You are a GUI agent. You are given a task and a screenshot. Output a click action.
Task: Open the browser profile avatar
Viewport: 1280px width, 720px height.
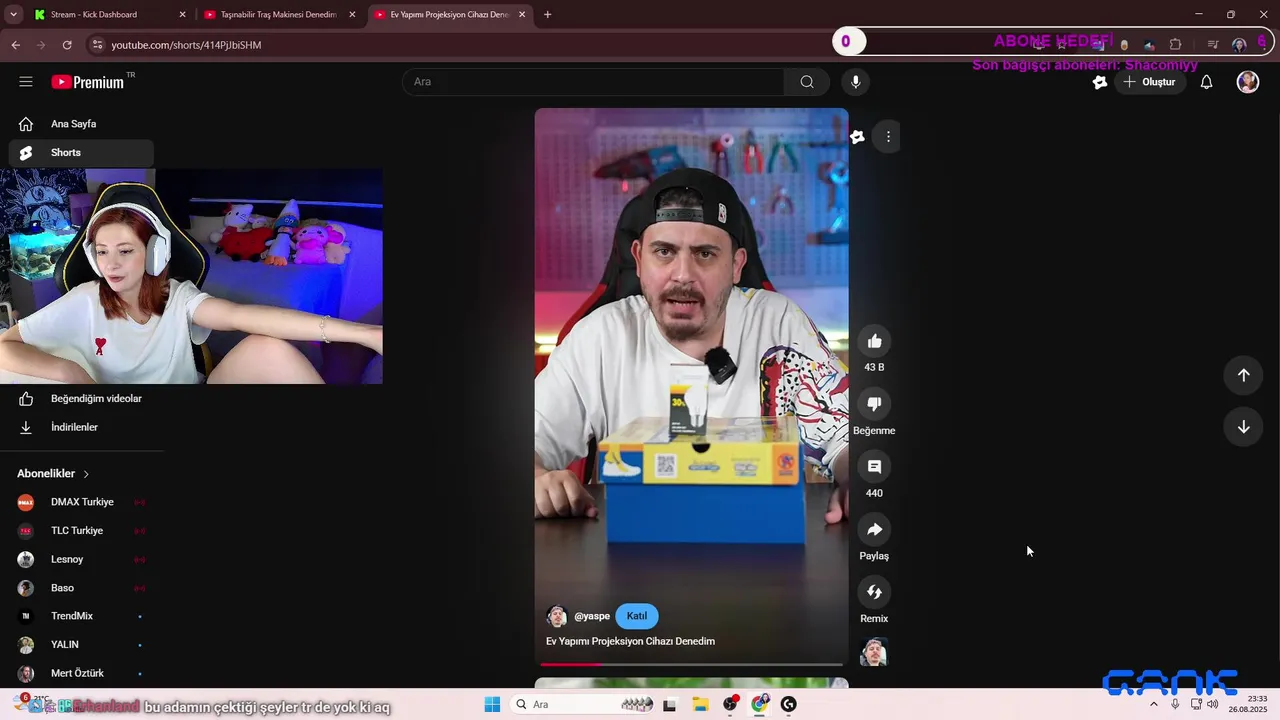point(1239,45)
